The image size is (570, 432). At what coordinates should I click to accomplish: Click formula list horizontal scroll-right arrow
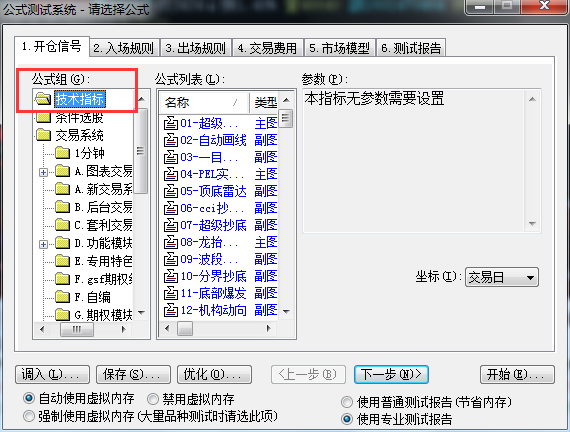click(x=268, y=328)
